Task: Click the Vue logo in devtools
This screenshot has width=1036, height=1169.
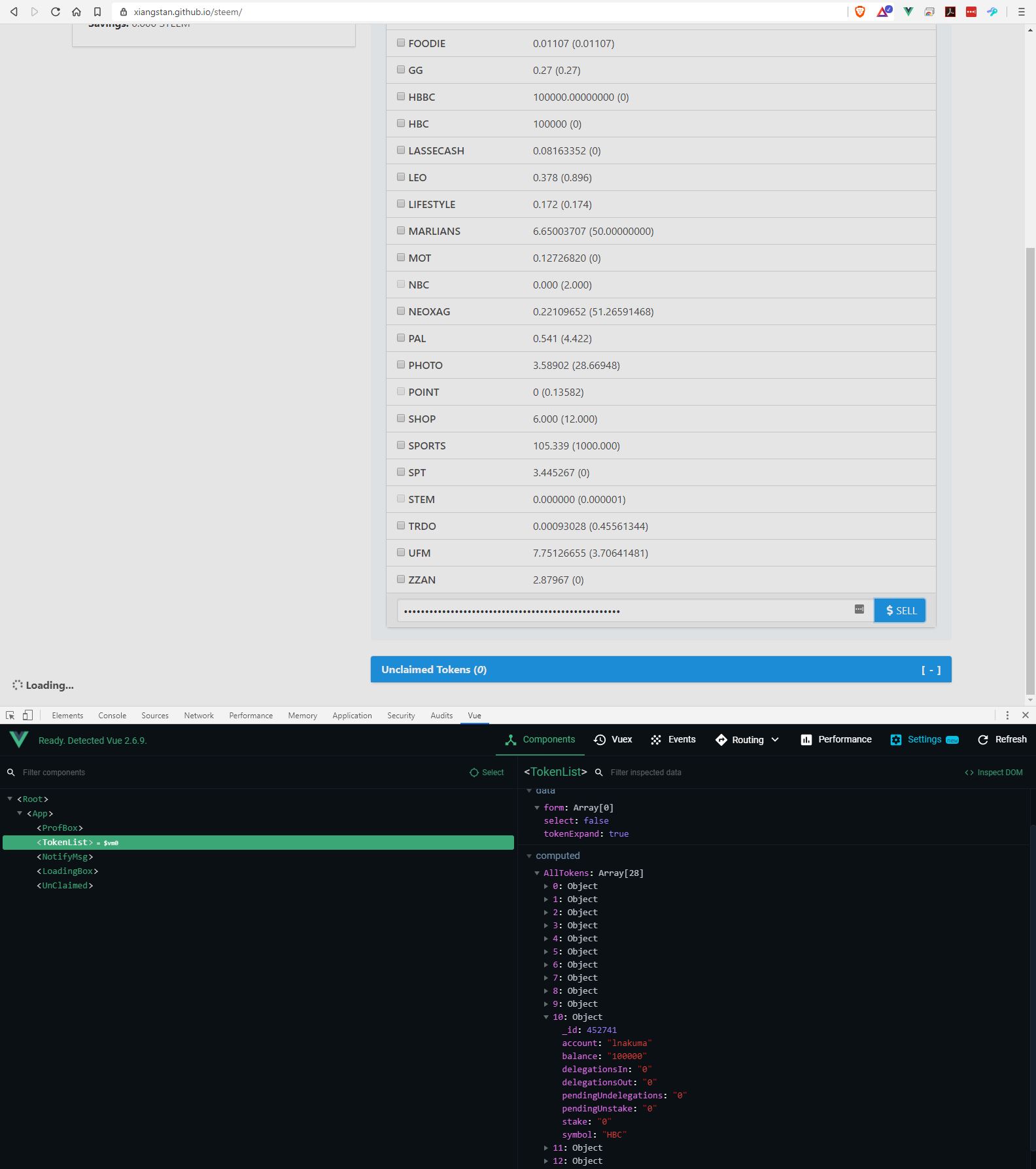Action: tap(19, 740)
